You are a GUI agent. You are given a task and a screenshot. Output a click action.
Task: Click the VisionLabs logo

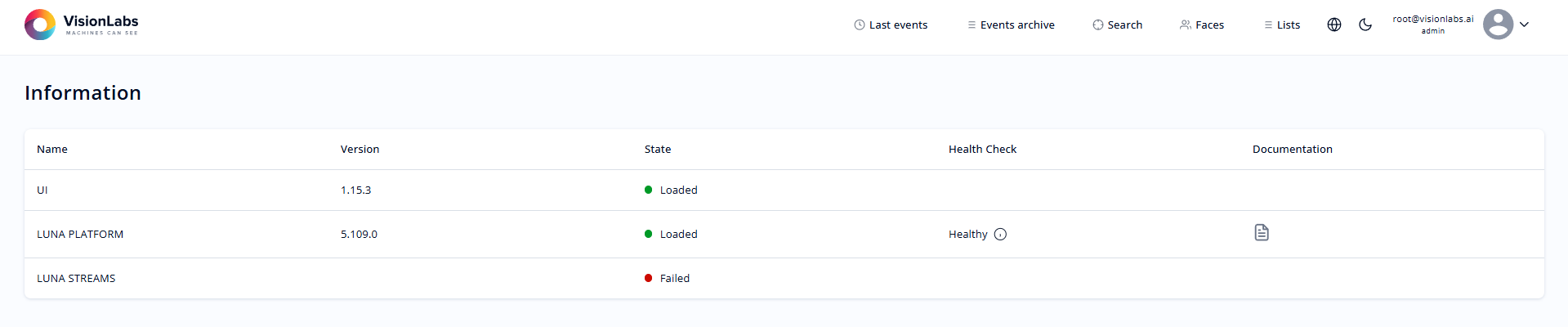click(82, 25)
